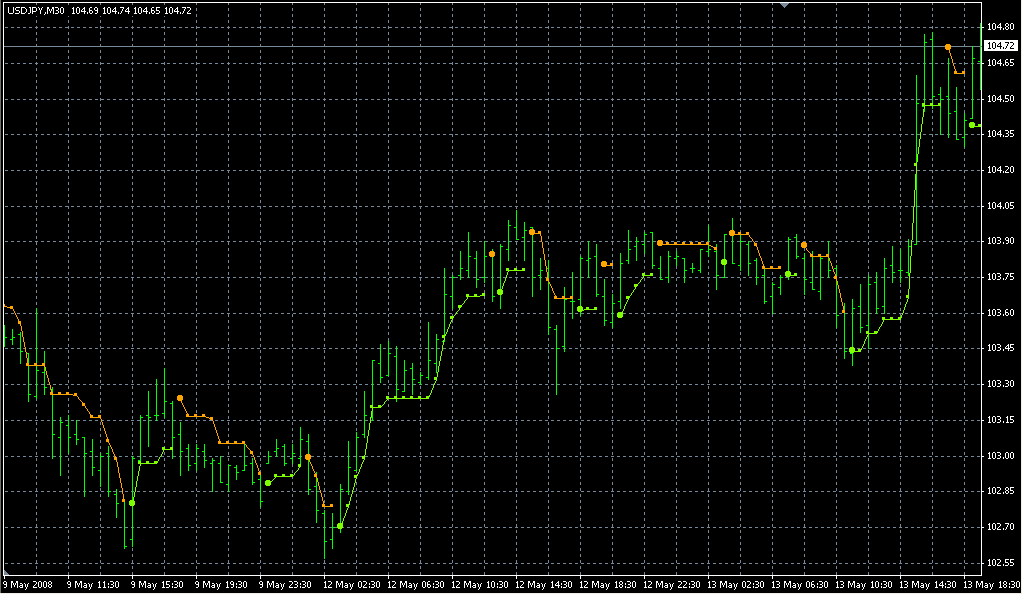Click the USDJPY,M30 chart title

pyautogui.click(x=34, y=10)
